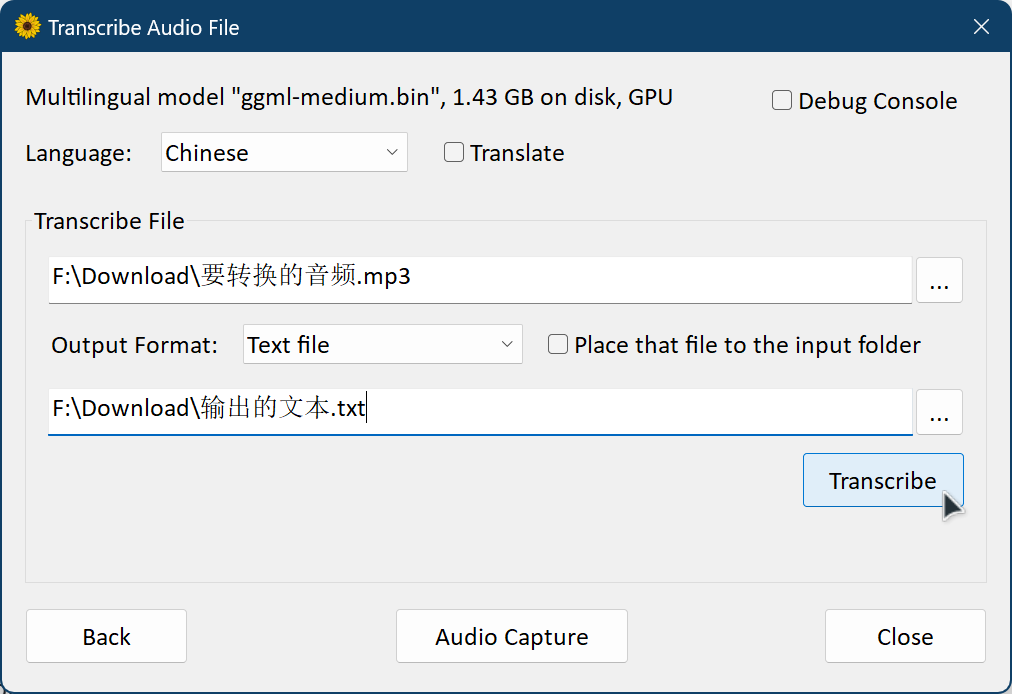Image resolution: width=1012 pixels, height=694 pixels.
Task: Click the ggml-medium.bin model info text
Action: point(348,97)
